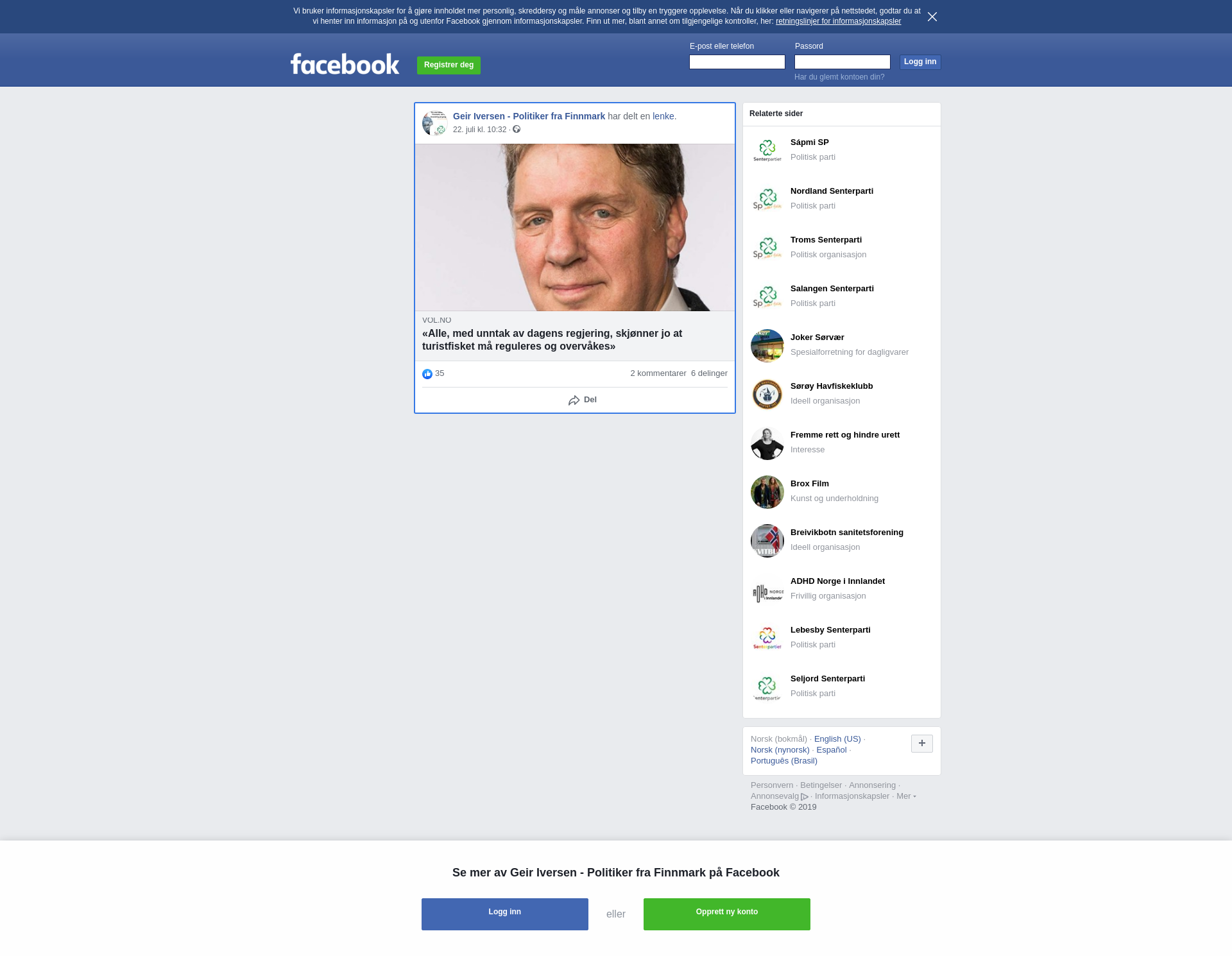This screenshot has height=956, width=1232.
Task: Open the VOL.NO article headline
Action: click(x=552, y=339)
